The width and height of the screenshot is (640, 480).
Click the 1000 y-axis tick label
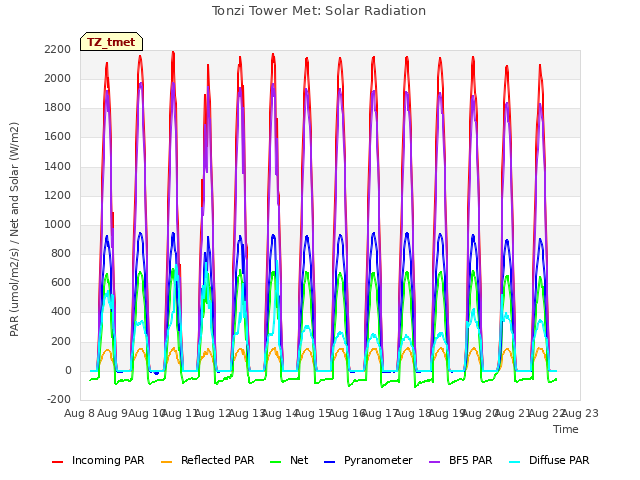coord(58,224)
